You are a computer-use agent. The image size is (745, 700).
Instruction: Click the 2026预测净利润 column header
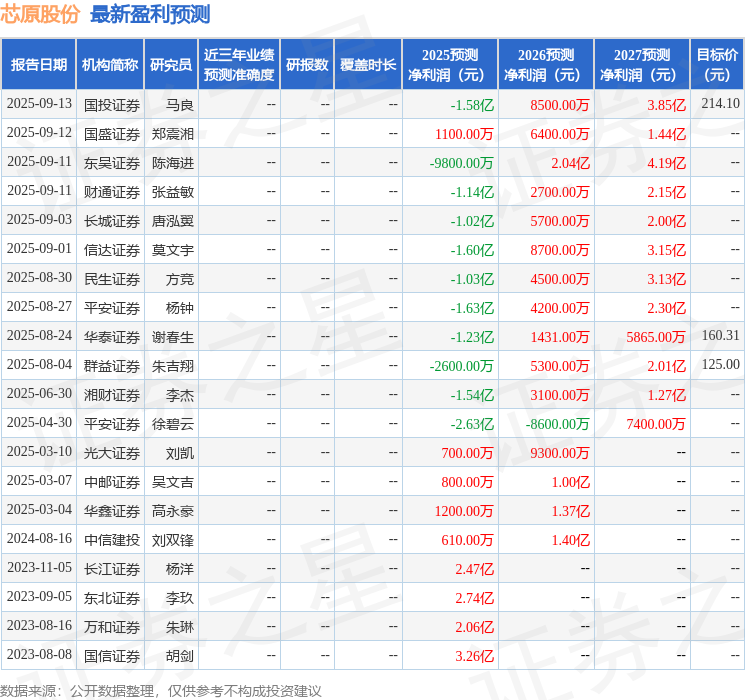pos(545,65)
